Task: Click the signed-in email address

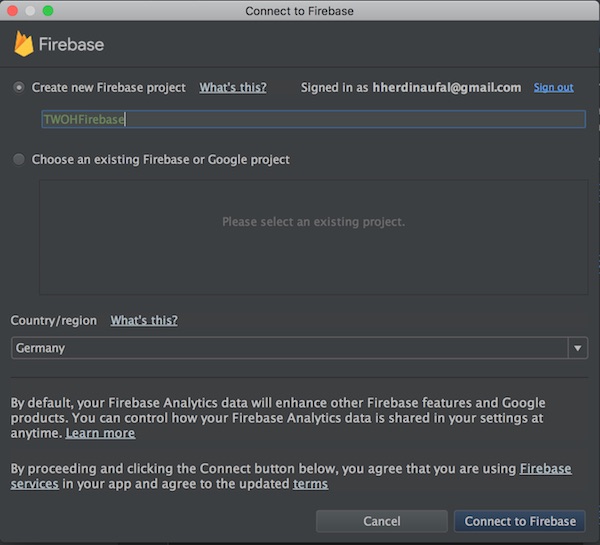Action: tap(447, 88)
